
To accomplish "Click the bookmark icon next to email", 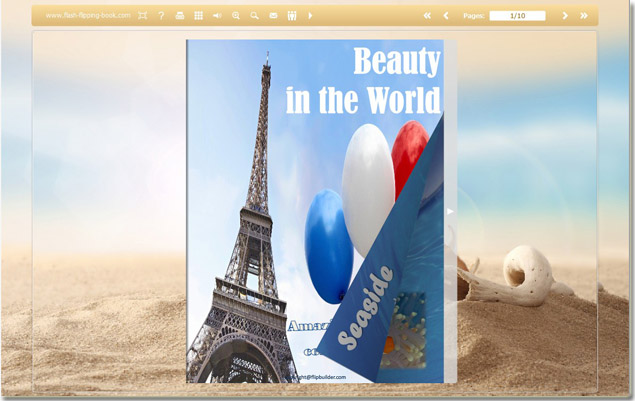I will click(291, 16).
